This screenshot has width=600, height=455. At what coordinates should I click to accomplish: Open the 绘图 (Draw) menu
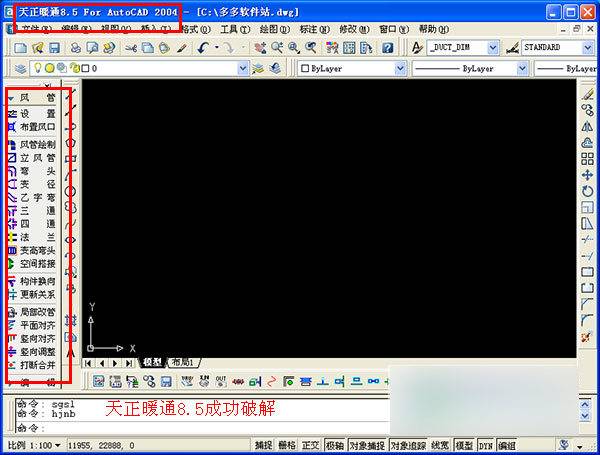click(x=275, y=29)
